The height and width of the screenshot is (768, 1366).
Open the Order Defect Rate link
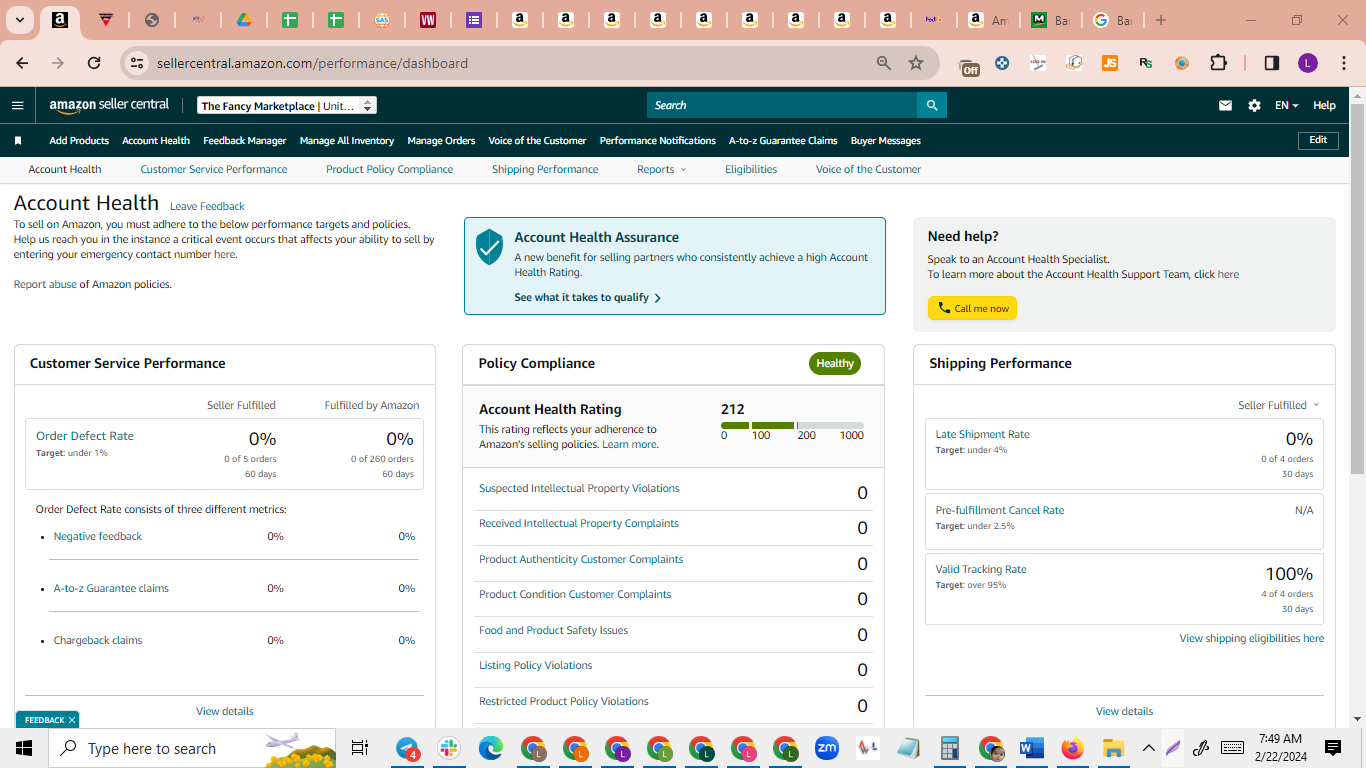[85, 436]
